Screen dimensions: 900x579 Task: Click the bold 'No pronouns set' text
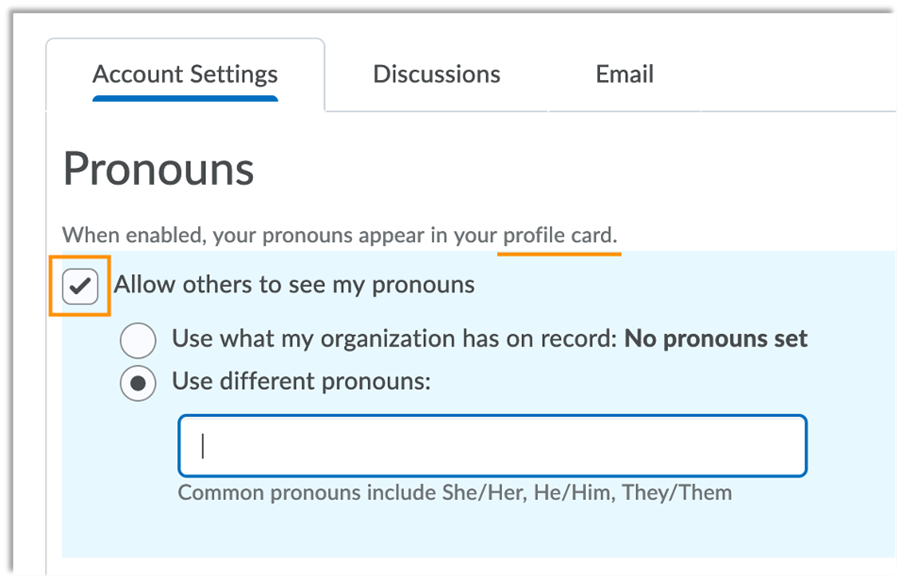716,339
